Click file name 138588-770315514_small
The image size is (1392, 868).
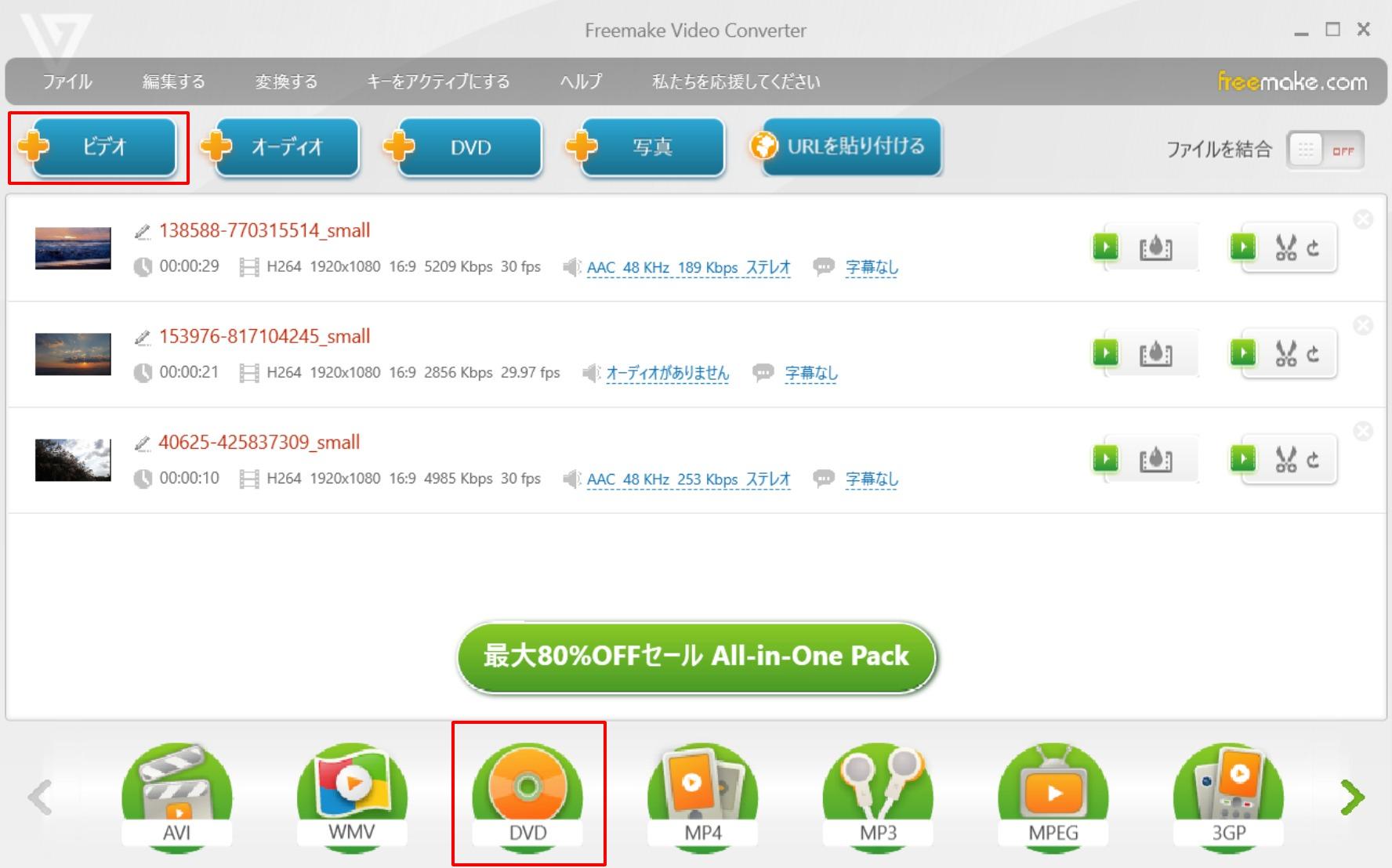264,231
